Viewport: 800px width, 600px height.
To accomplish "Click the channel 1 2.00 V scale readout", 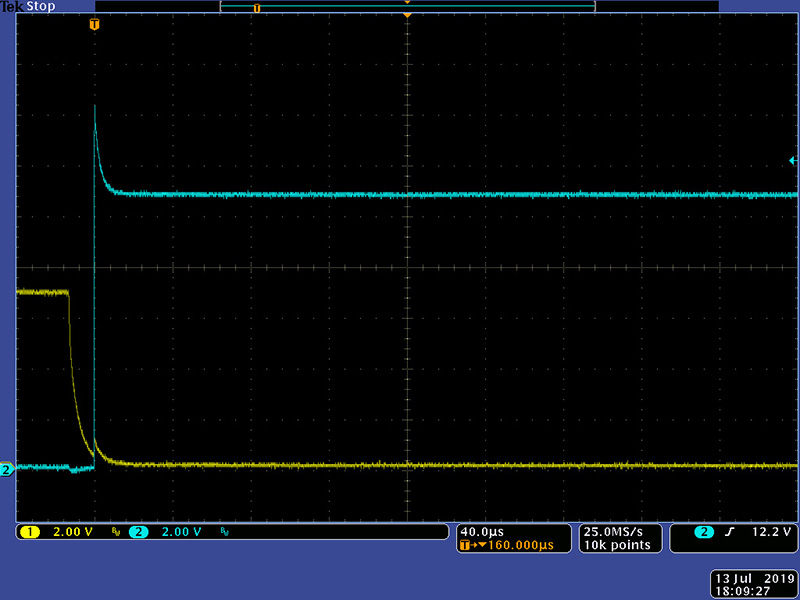I will [x=72, y=532].
